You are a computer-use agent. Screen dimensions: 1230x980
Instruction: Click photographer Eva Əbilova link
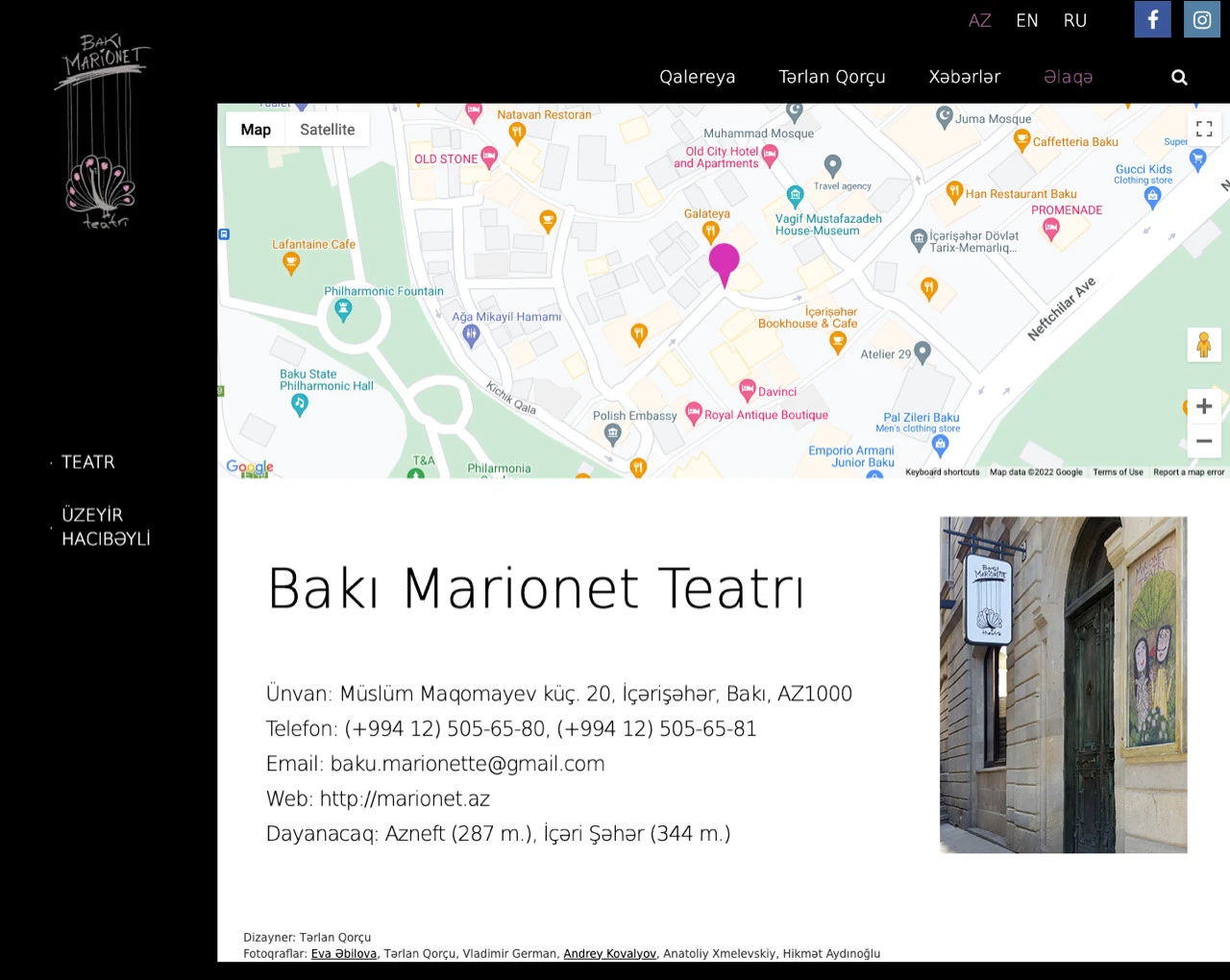(x=343, y=953)
